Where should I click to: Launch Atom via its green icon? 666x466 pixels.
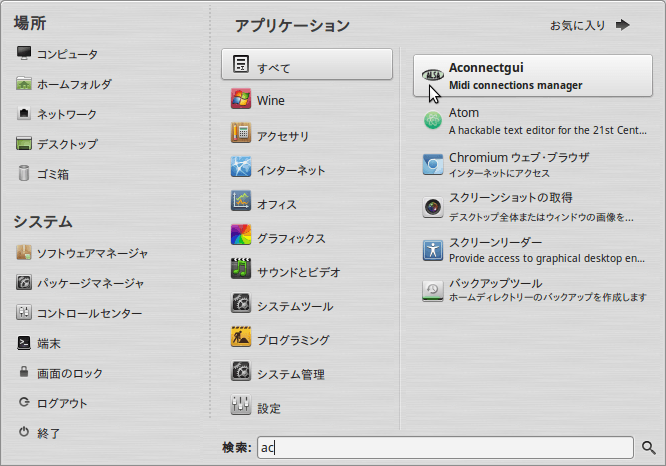point(433,120)
